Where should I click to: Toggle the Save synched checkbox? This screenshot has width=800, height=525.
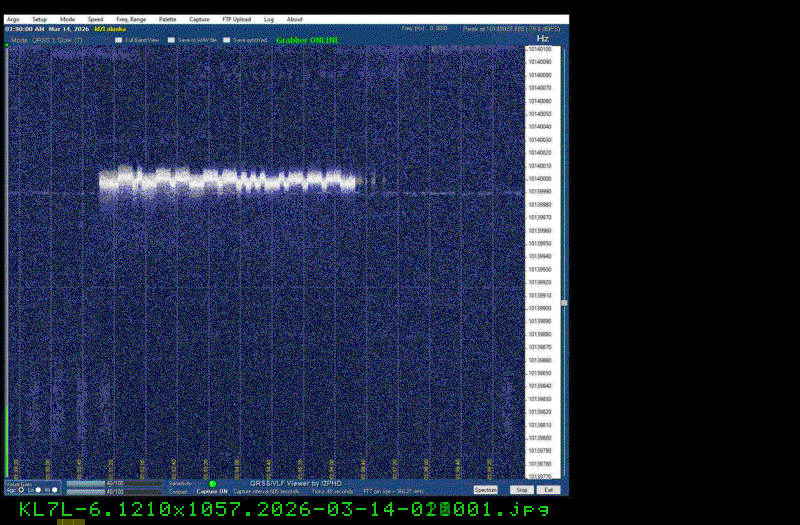click(x=226, y=40)
